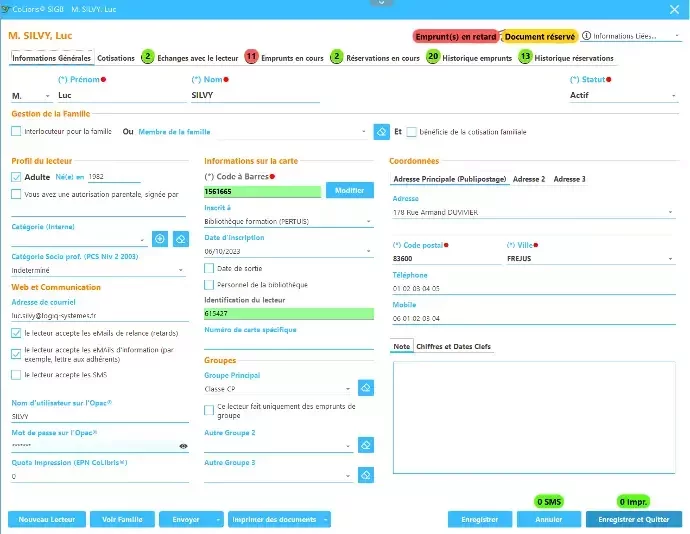690x534 pixels.
Task: Clear the Groupe Principal with eraser icon
Action: tap(366, 388)
